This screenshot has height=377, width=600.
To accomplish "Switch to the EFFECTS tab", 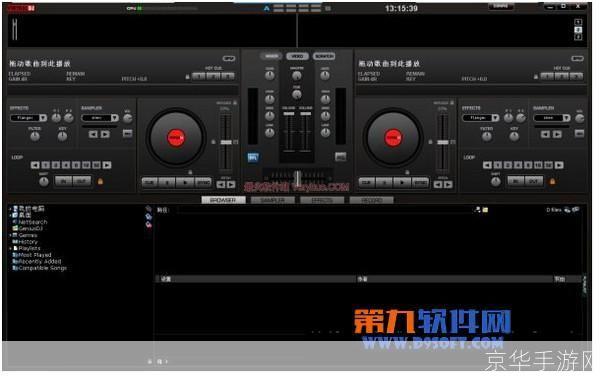I will [x=322, y=200].
